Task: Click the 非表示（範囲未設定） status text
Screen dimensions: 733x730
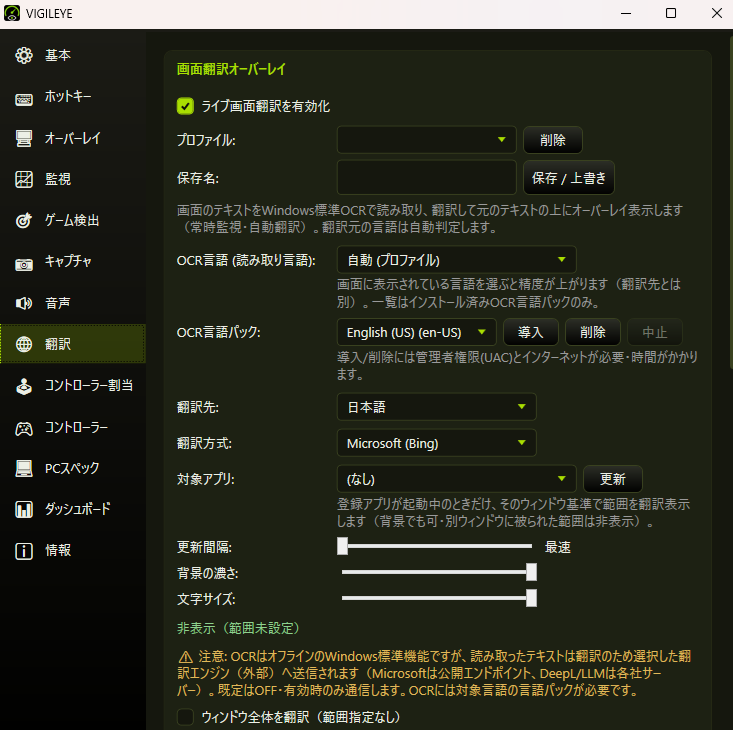Action: [x=238, y=628]
